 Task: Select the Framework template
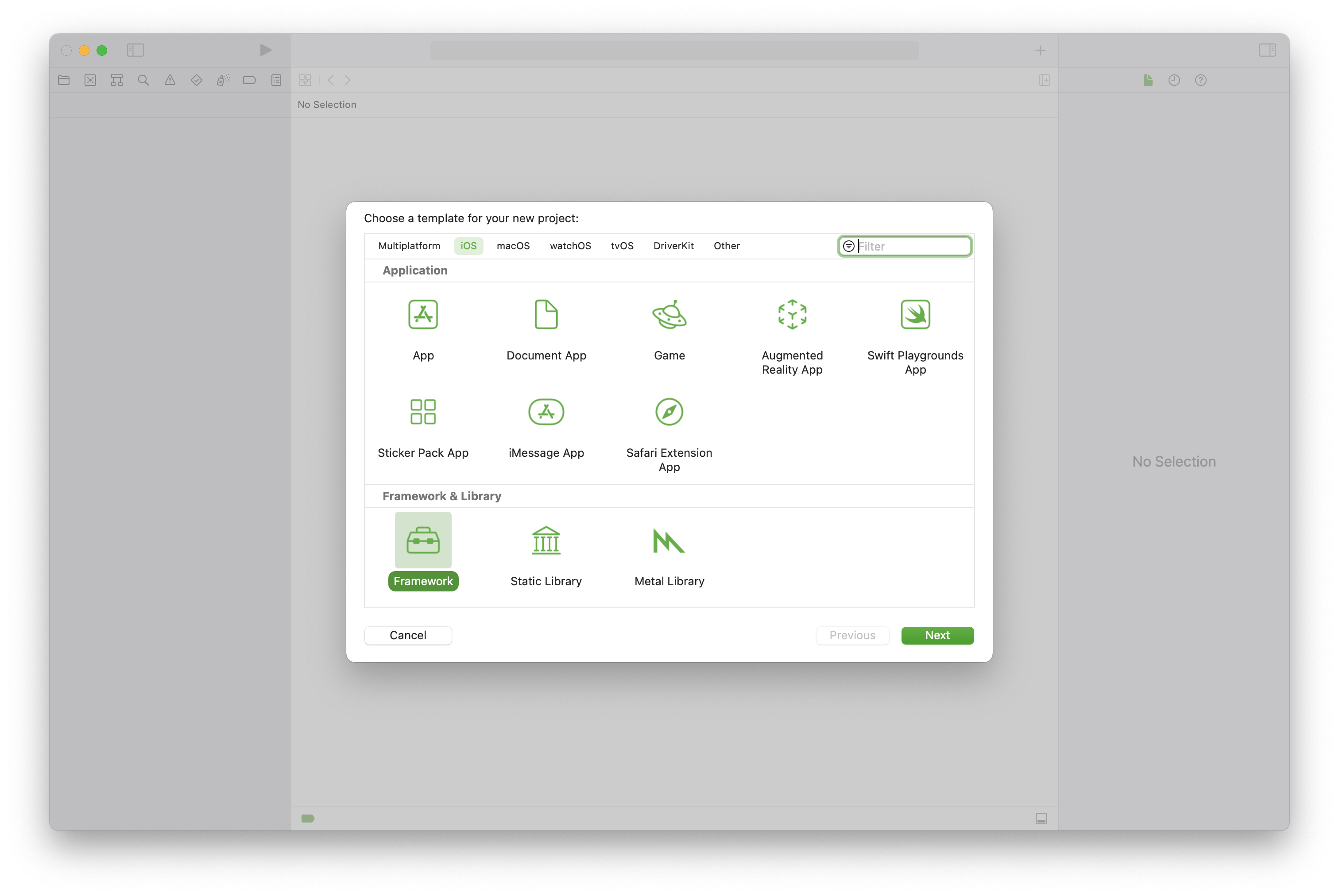click(423, 541)
